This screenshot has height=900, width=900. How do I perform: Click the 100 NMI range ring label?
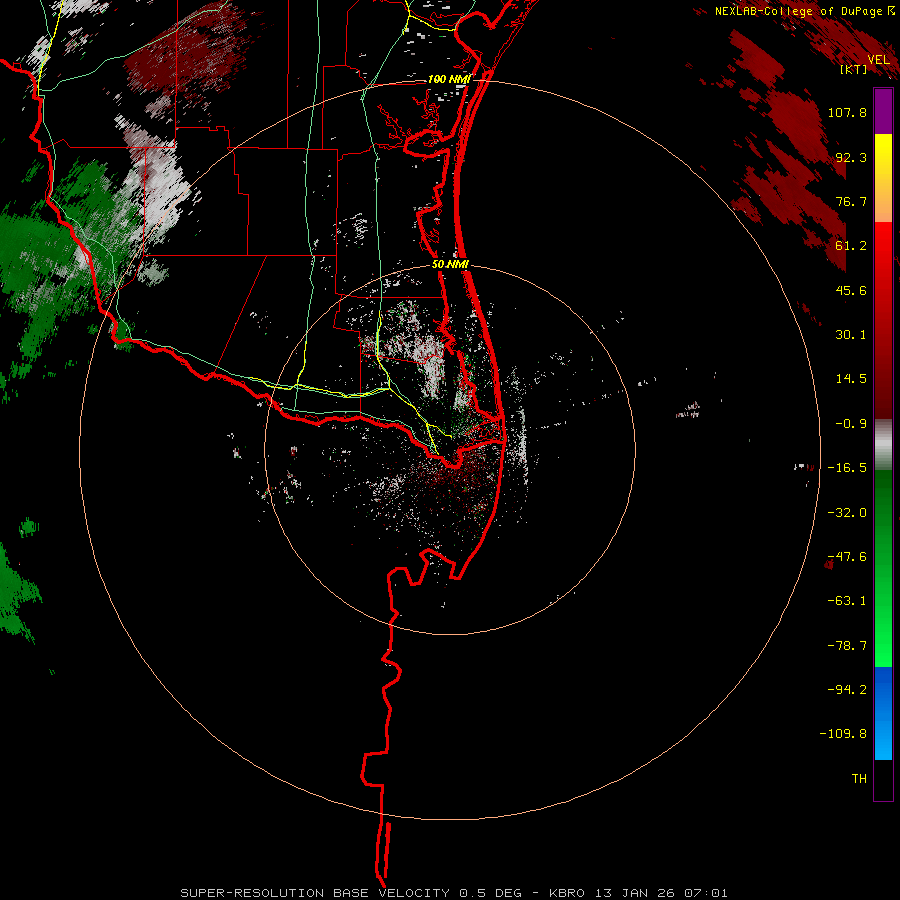449,79
